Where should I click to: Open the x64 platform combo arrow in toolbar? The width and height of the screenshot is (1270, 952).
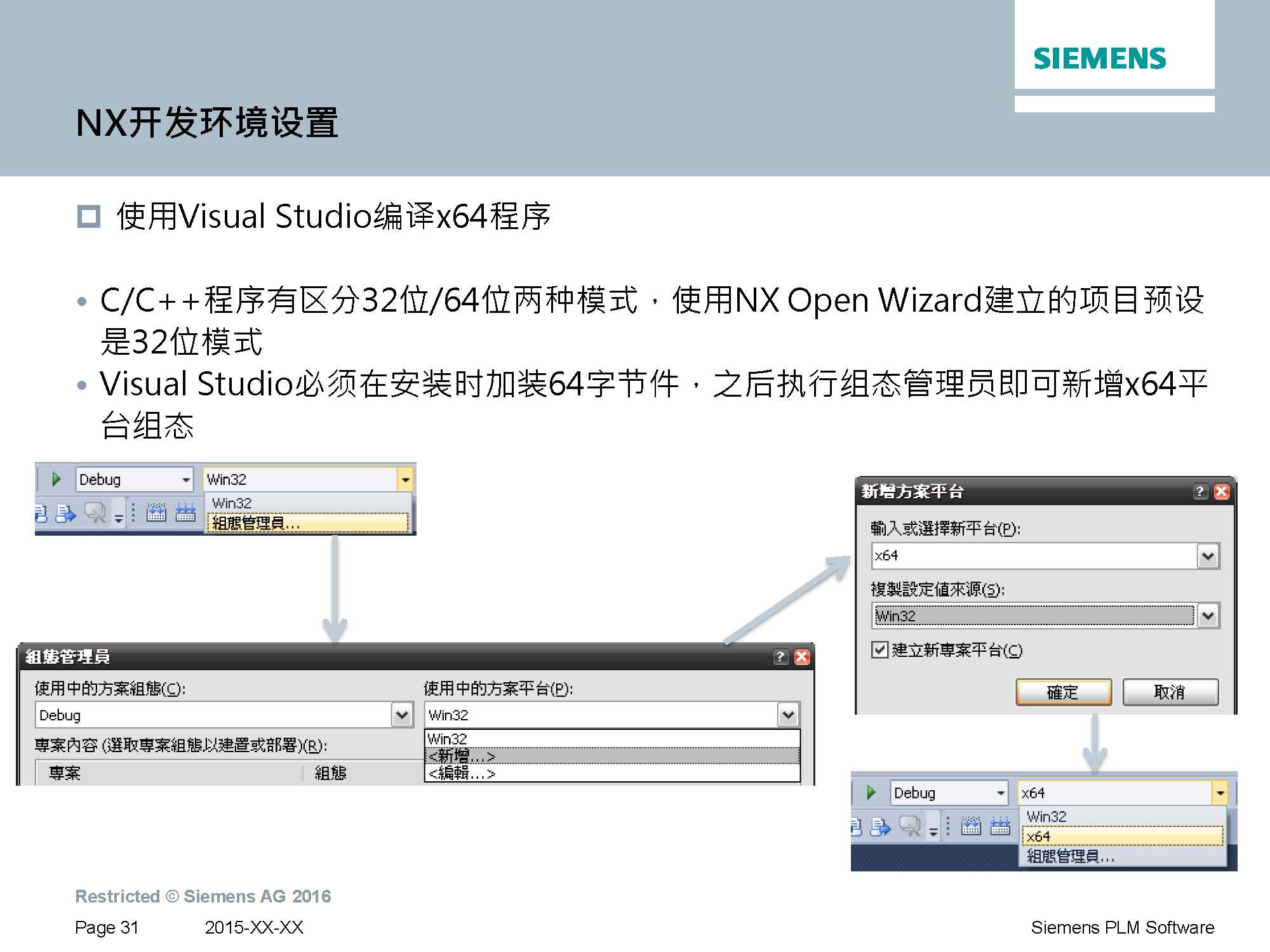point(1220,793)
